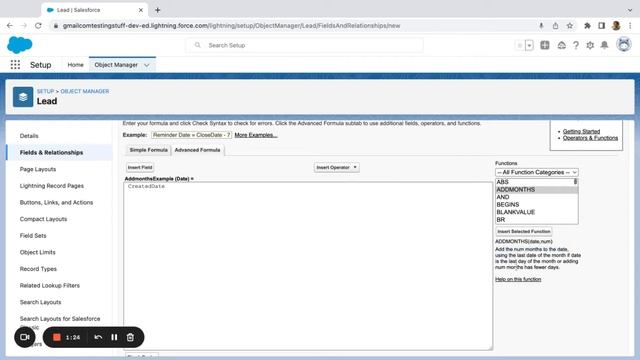The height and width of the screenshot is (360, 640).
Task: Pause the screen recording
Action: (114, 337)
